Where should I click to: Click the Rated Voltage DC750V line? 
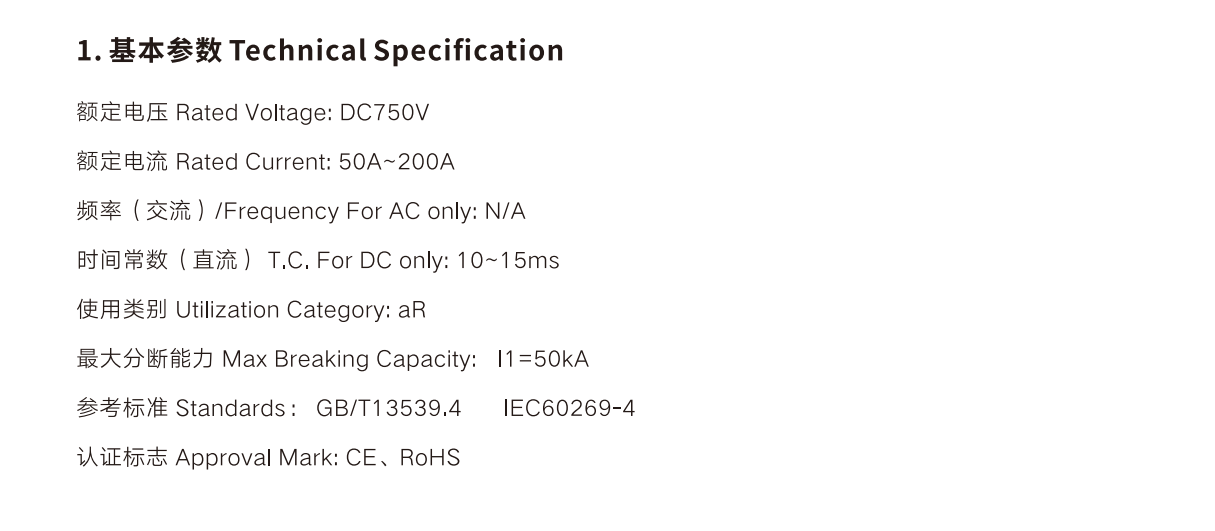(253, 113)
